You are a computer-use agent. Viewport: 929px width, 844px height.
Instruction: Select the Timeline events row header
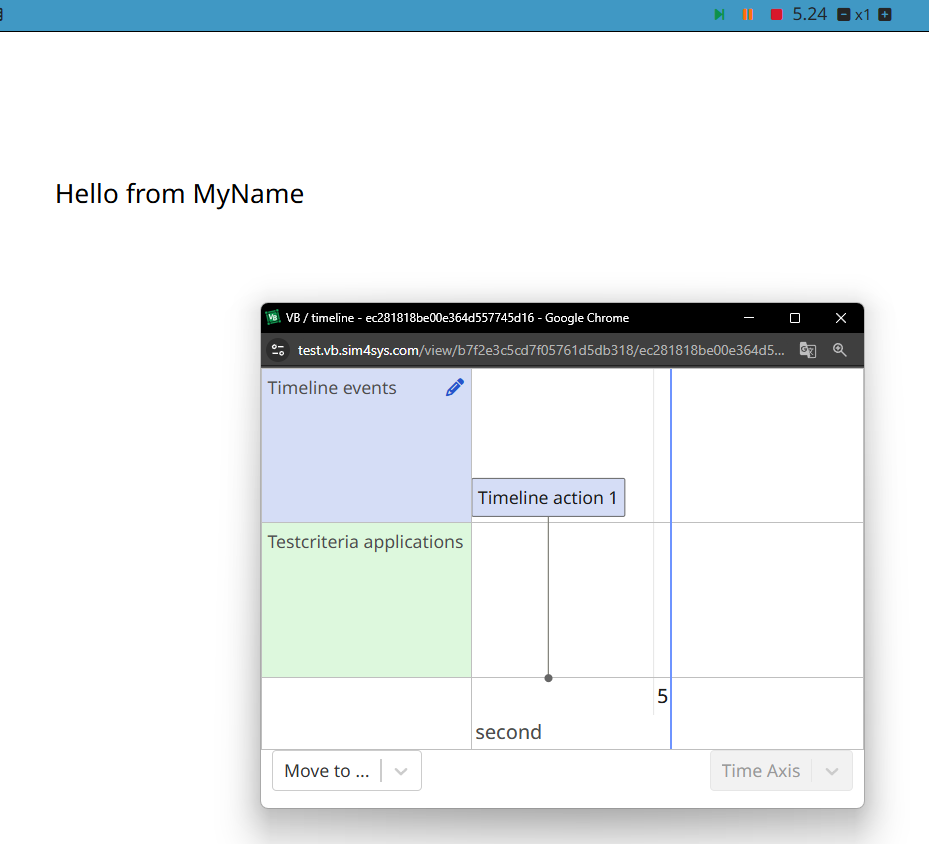click(x=366, y=445)
